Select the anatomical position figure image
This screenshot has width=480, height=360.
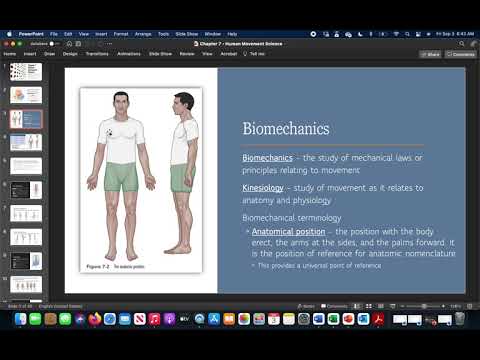tap(141, 180)
